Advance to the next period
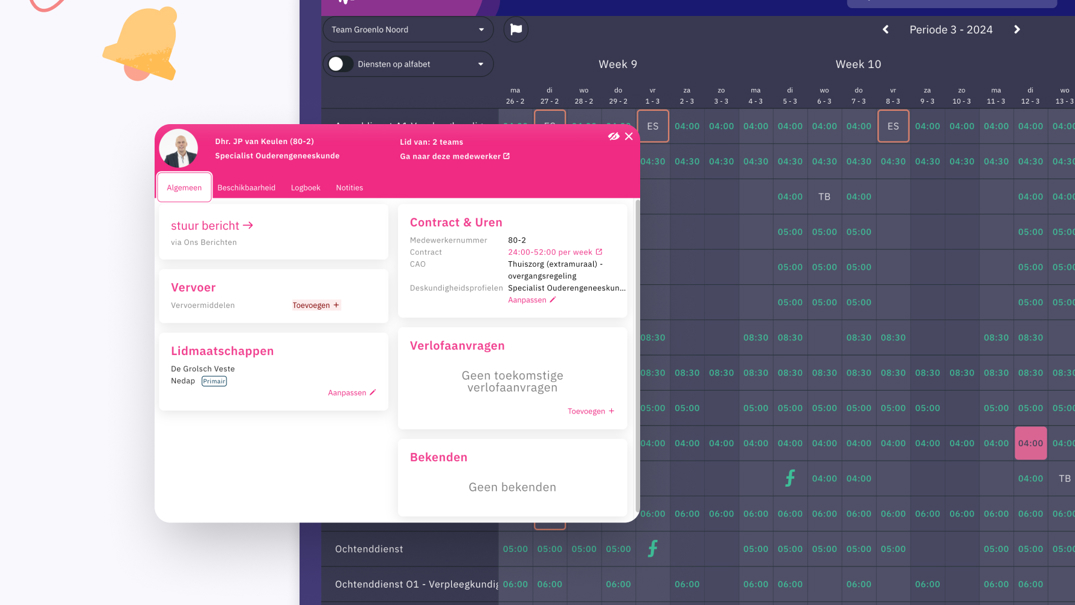 1017,30
